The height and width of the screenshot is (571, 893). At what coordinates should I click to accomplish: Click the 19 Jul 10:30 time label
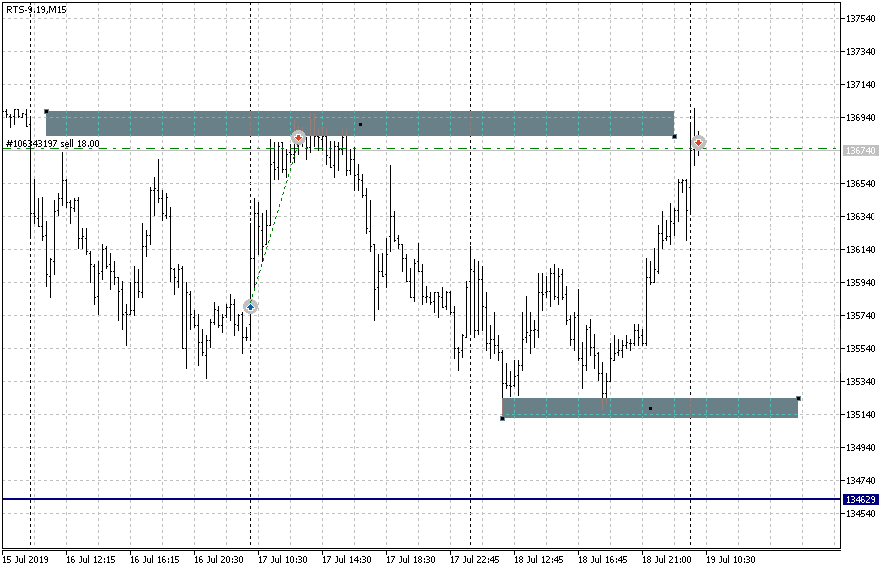tap(730, 560)
